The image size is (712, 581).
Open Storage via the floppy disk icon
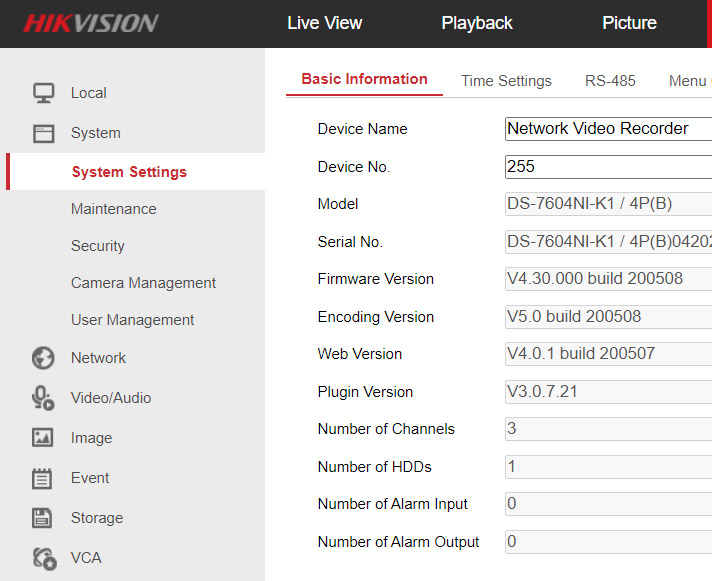[43, 518]
